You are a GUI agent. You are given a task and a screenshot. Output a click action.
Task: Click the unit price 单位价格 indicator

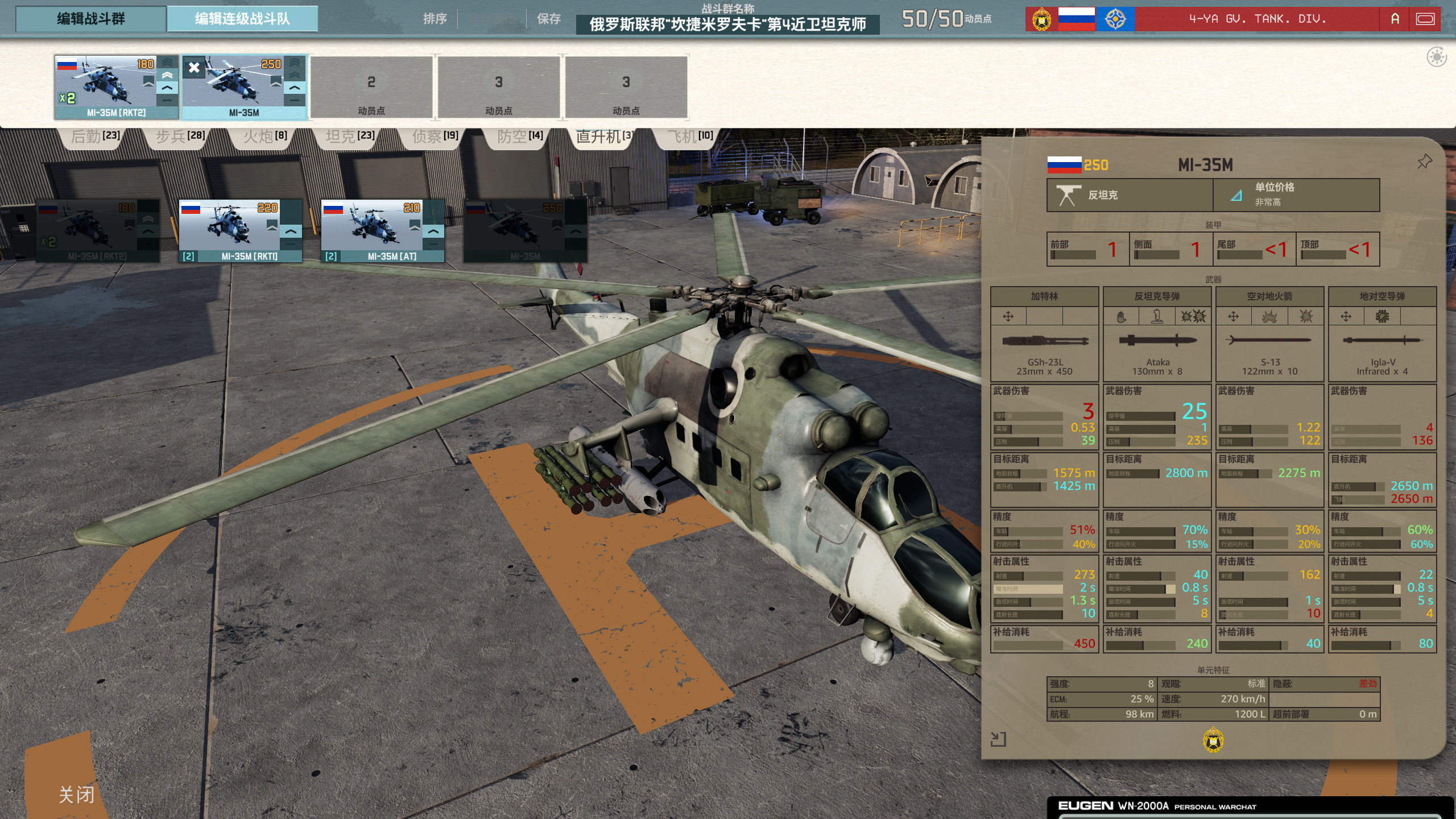click(x=1296, y=195)
